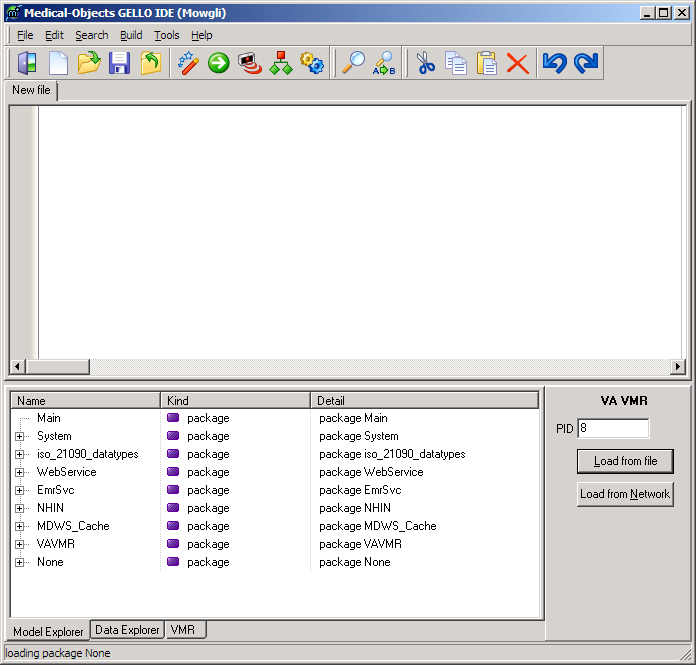The height and width of the screenshot is (665, 696).
Task: Run with the green arrow icon
Action: click(x=218, y=63)
